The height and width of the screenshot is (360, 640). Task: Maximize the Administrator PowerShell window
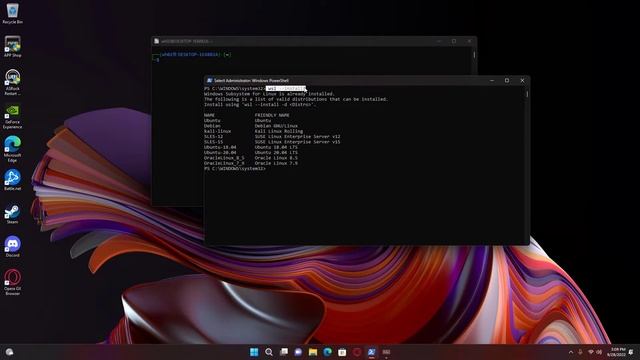[x=507, y=80]
